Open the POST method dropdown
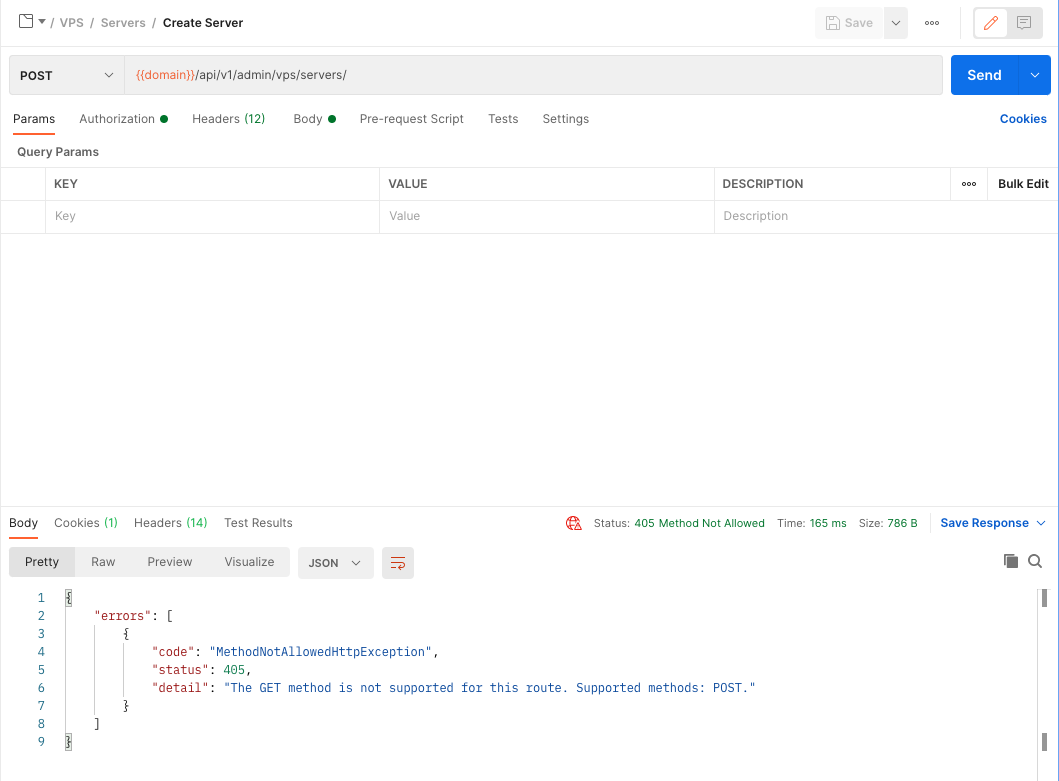 tap(67, 75)
